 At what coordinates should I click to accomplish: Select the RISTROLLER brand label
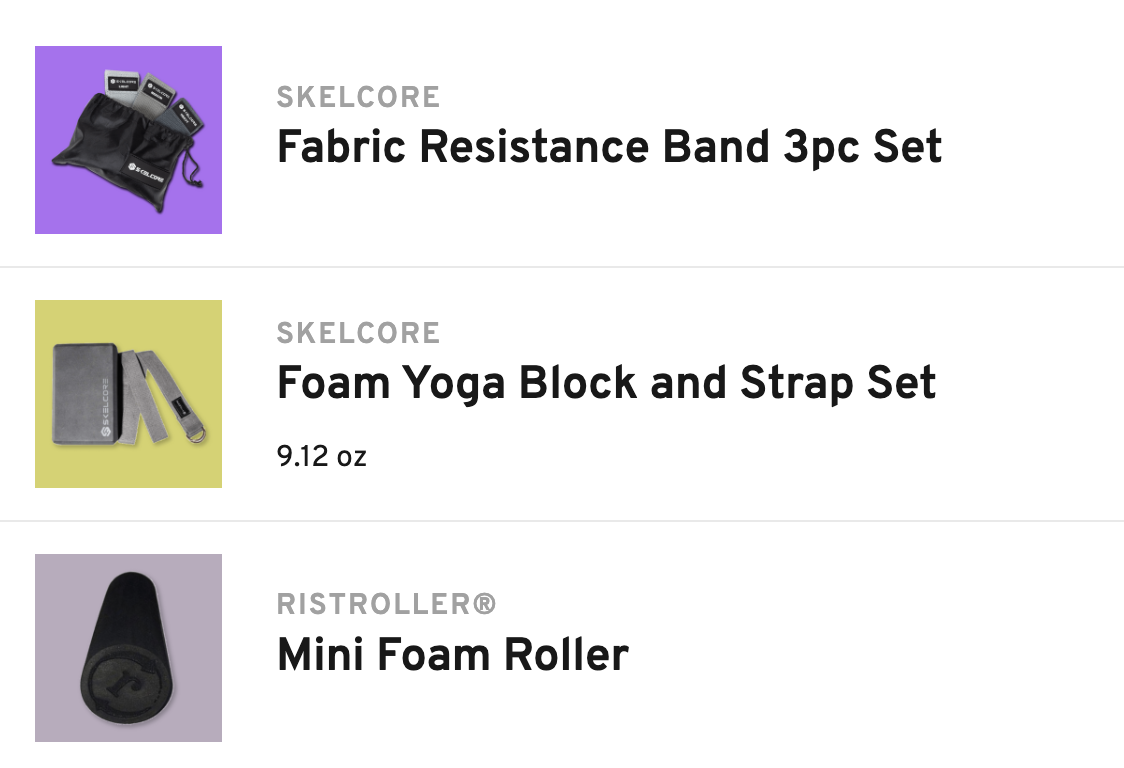point(386,604)
